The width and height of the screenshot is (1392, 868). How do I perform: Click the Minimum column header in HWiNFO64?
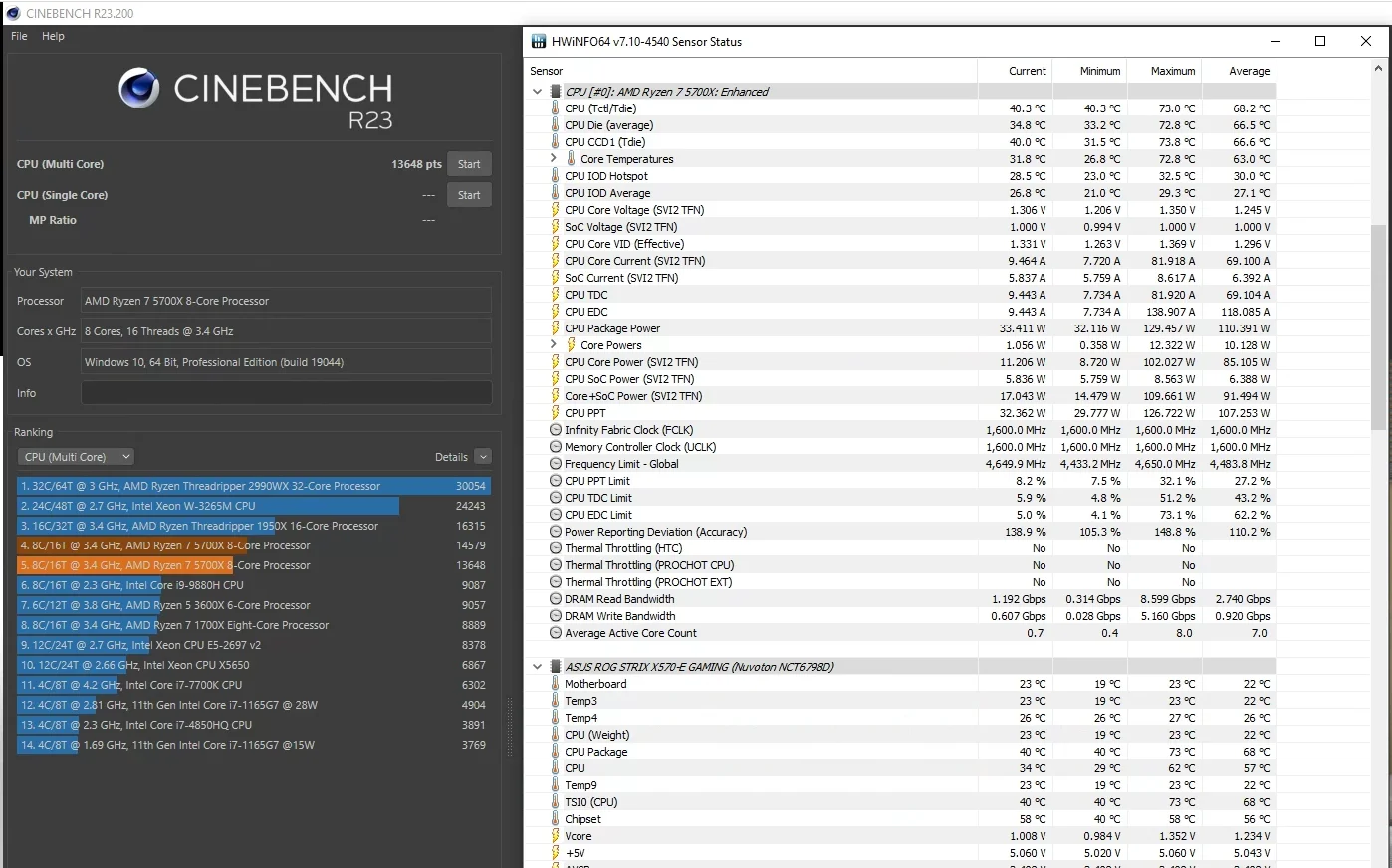(1089, 71)
